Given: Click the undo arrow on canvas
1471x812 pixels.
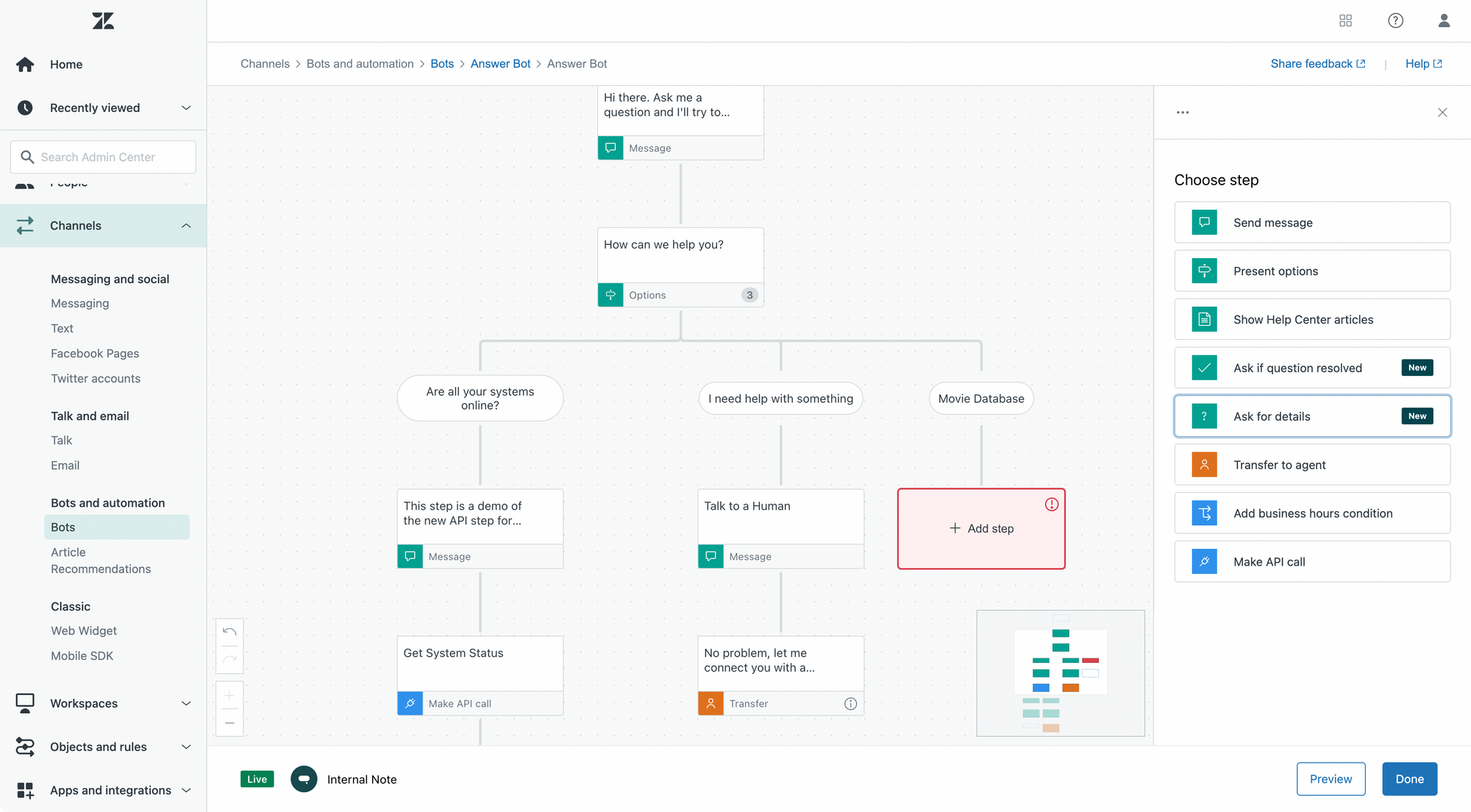Looking at the screenshot, I should click(229, 632).
